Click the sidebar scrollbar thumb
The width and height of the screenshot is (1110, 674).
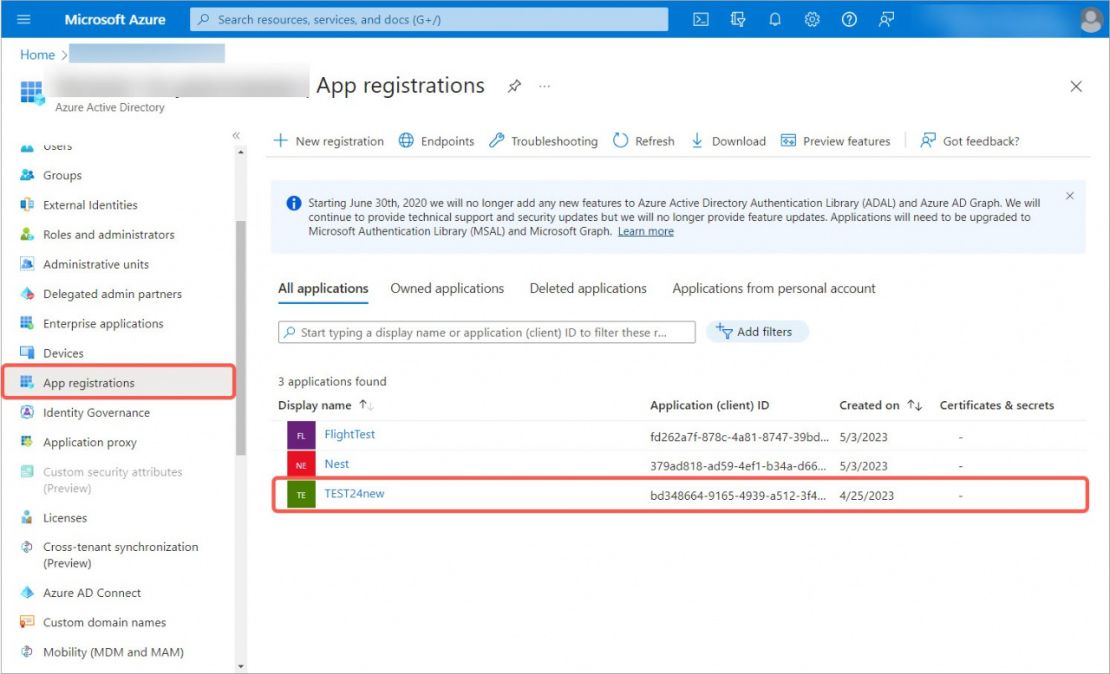241,338
